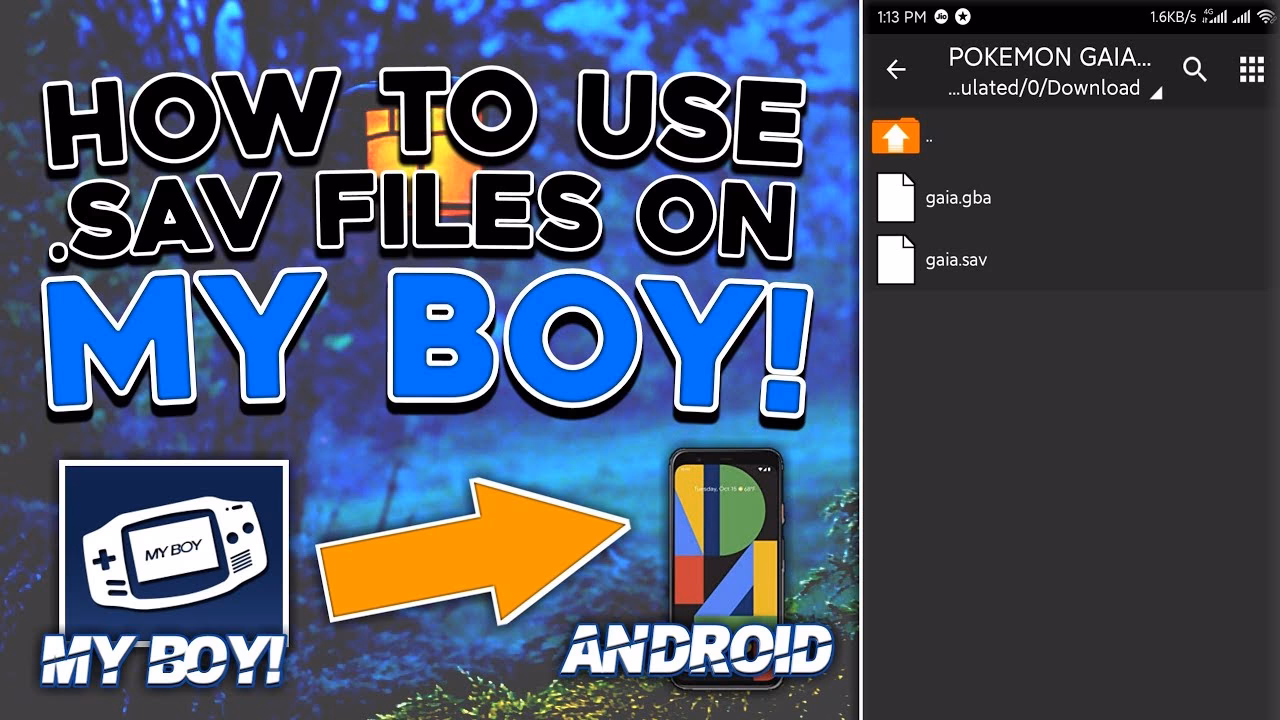Tap the 4G signal strength icon
Viewport: 1280px width, 720px height.
[1214, 16]
